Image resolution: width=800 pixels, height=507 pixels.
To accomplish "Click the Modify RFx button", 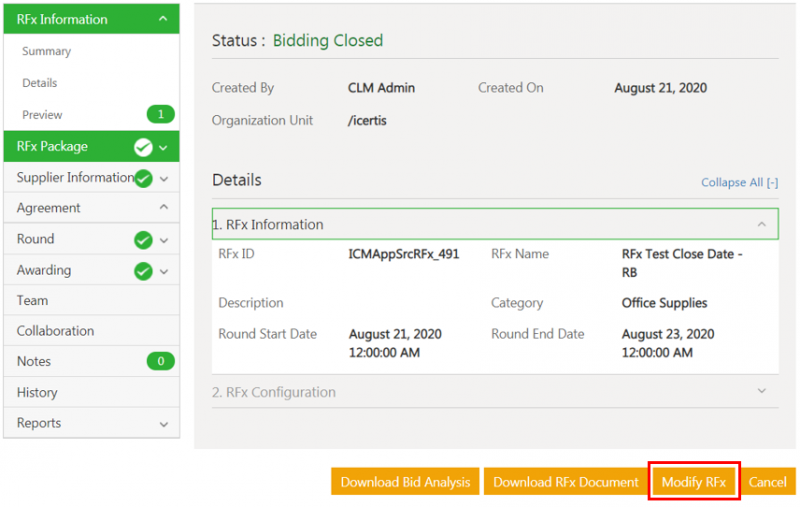I will click(x=694, y=482).
